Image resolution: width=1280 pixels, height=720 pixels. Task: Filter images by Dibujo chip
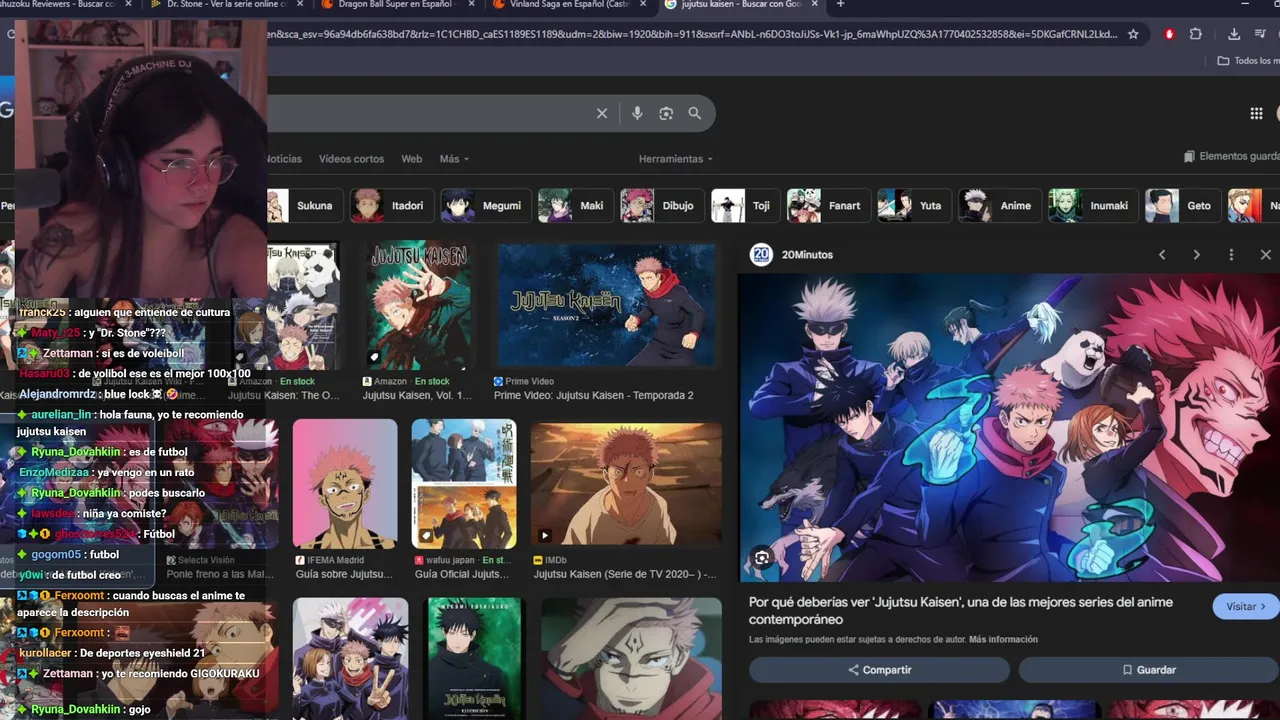[662, 206]
